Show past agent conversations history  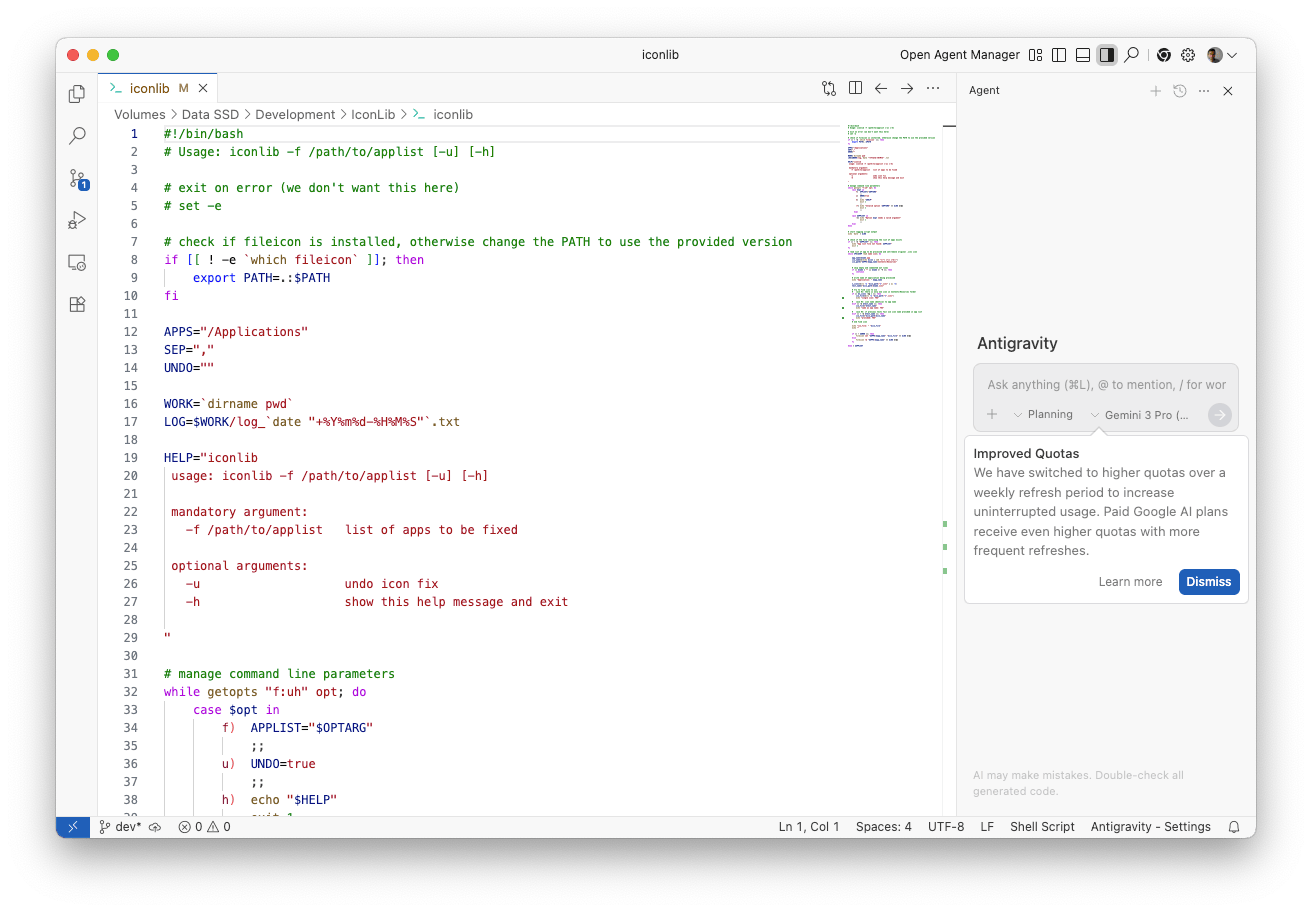[x=1180, y=91]
